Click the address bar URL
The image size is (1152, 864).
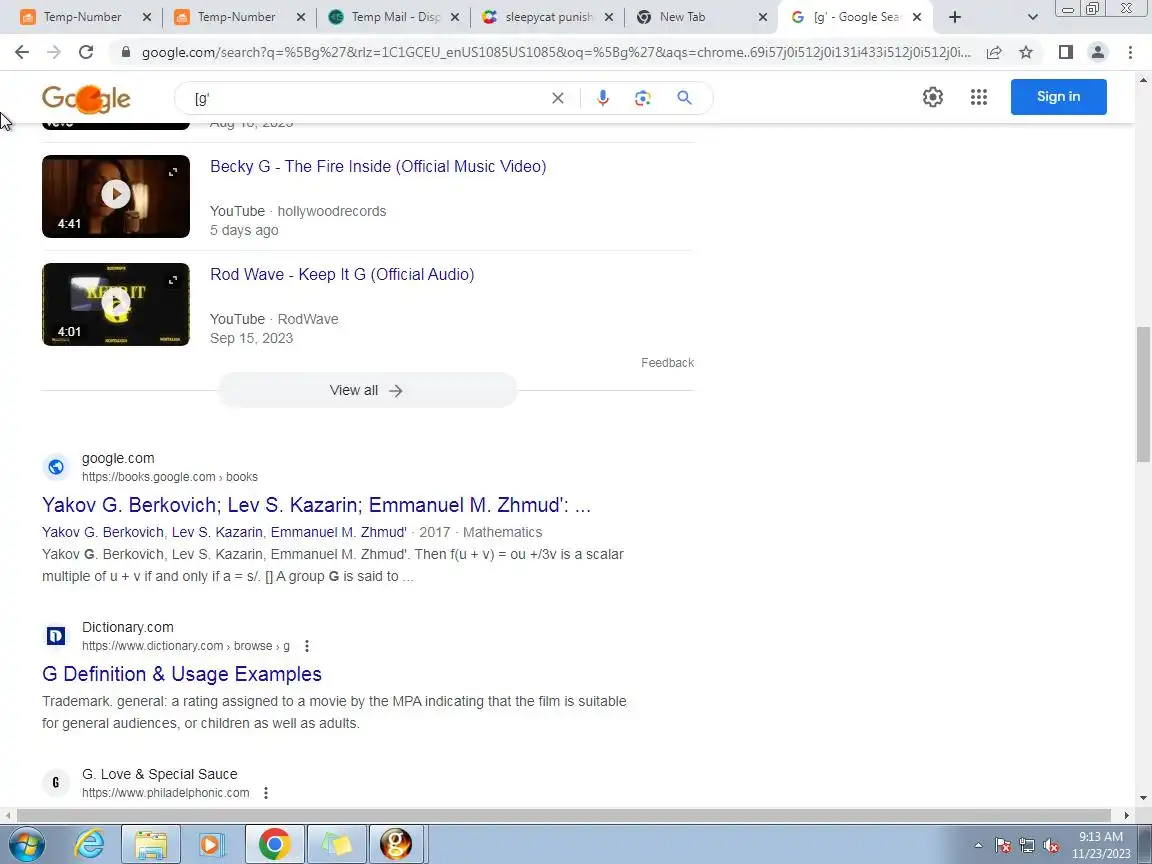pyautogui.click(x=555, y=52)
